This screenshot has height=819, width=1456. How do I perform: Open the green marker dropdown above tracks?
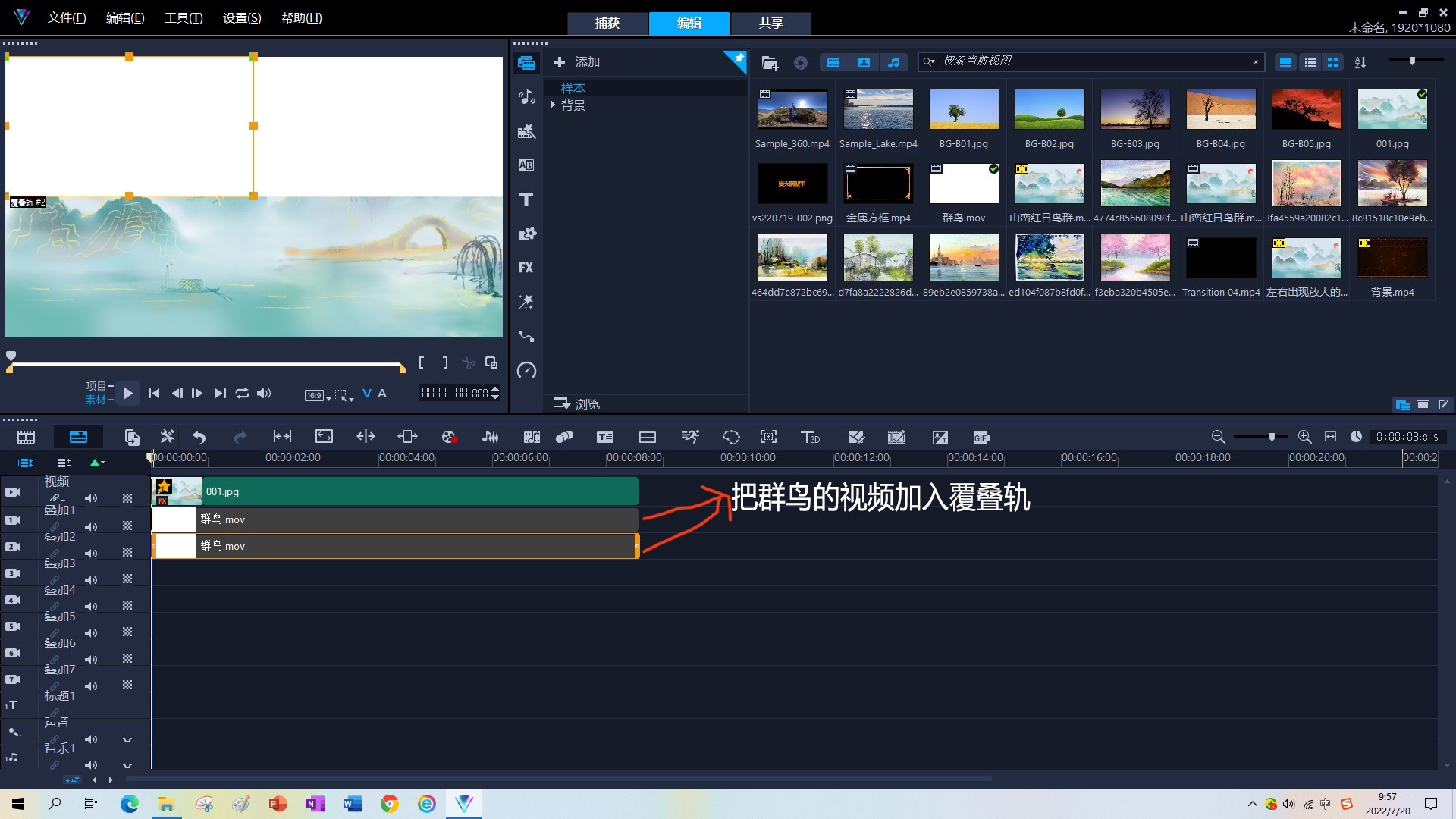(x=97, y=462)
